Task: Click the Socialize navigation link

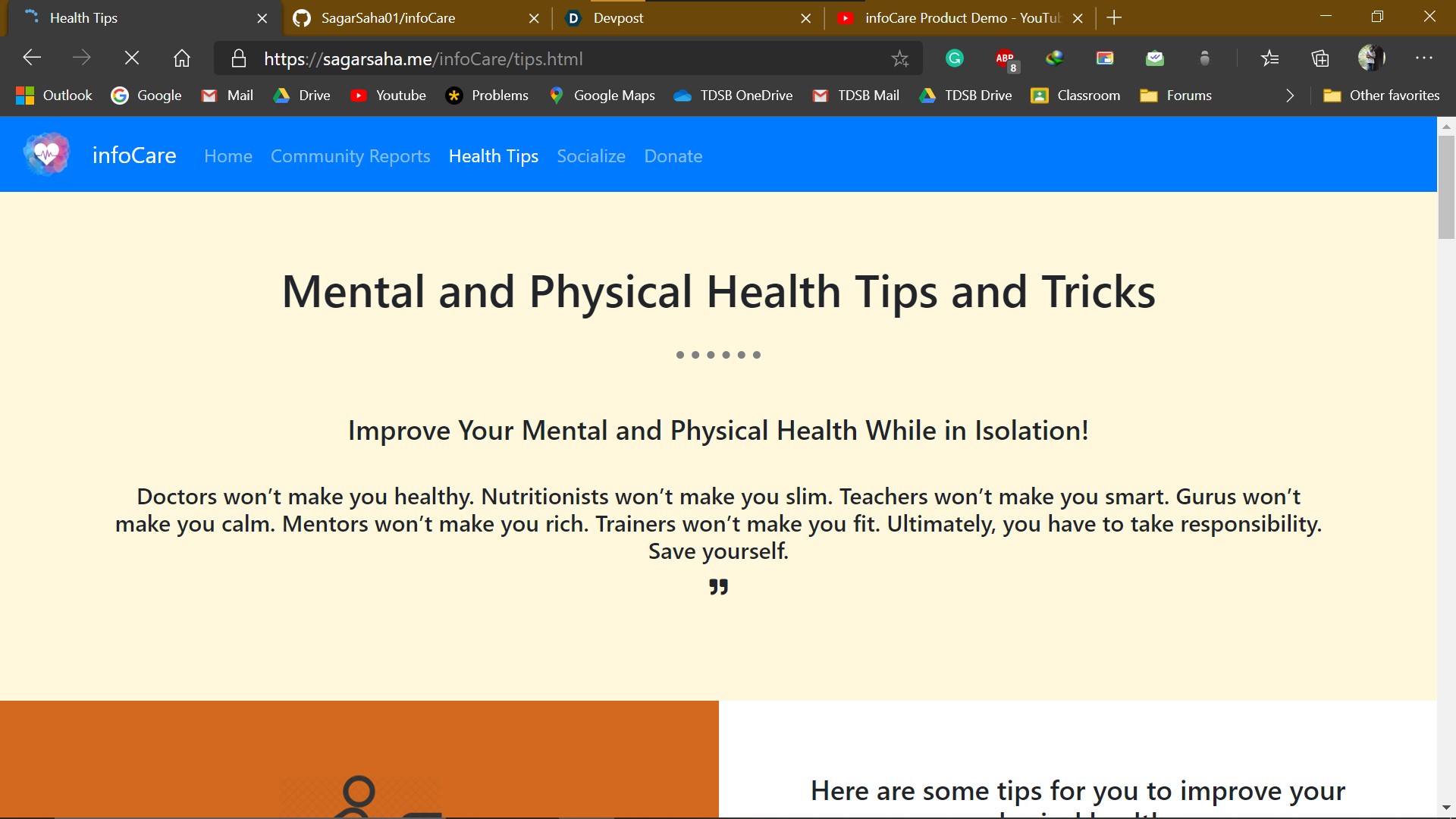Action: point(591,156)
